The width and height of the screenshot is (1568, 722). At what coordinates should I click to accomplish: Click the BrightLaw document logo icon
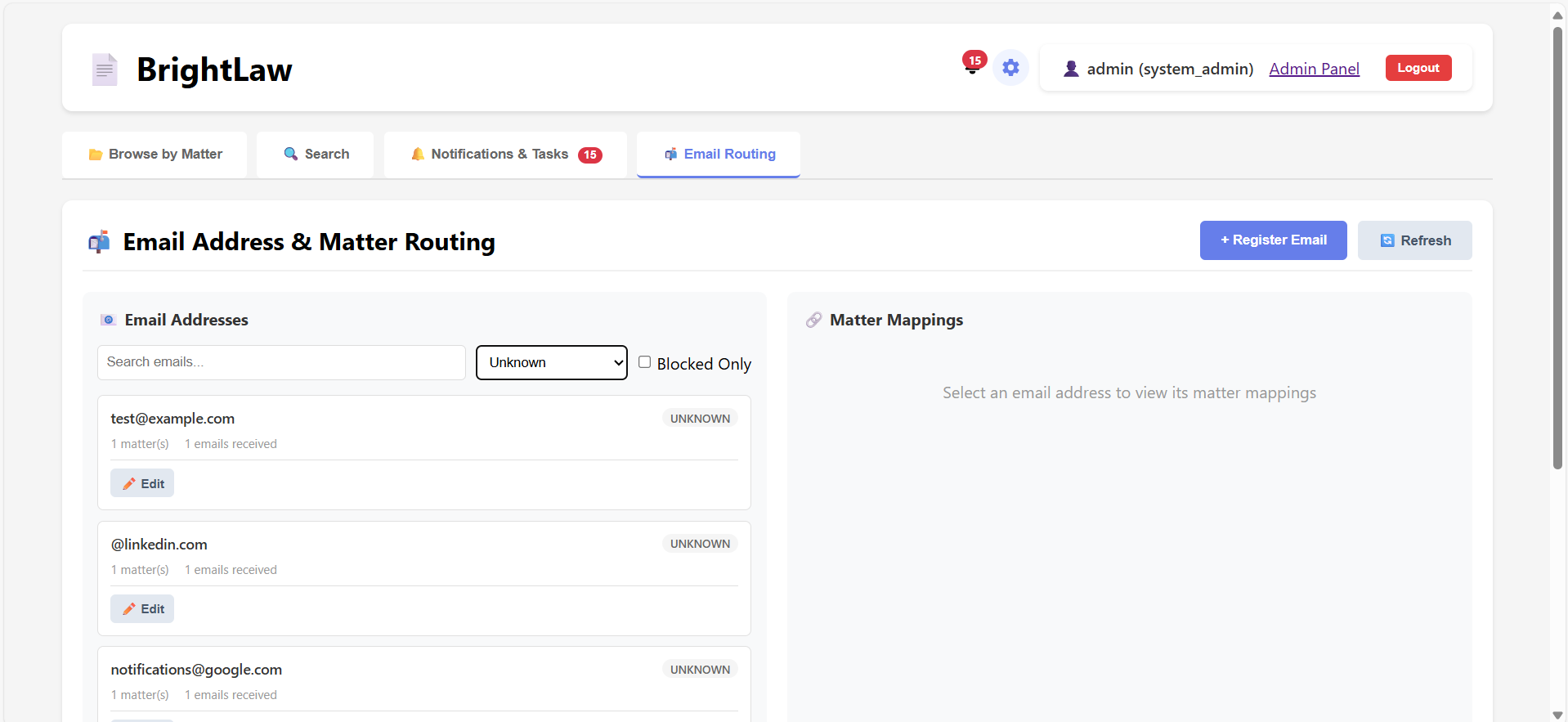click(105, 70)
